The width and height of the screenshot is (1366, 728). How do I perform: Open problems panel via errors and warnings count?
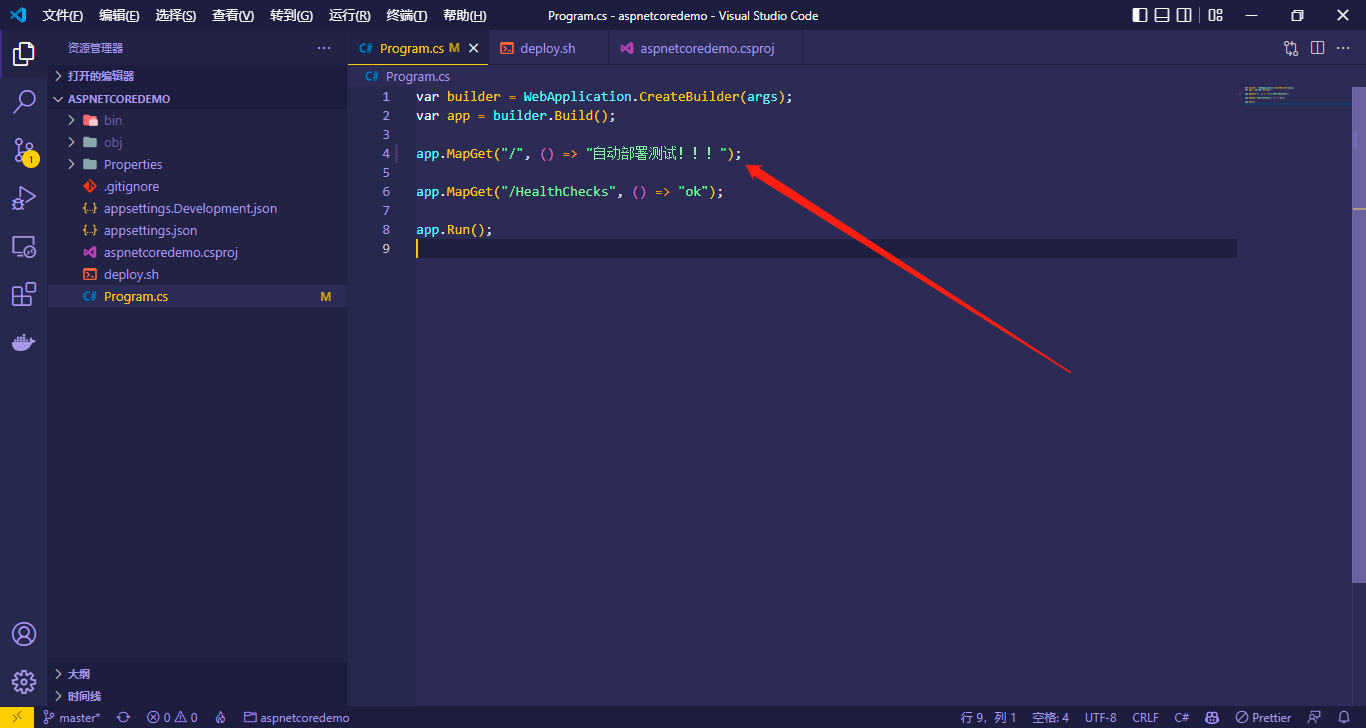click(x=172, y=717)
